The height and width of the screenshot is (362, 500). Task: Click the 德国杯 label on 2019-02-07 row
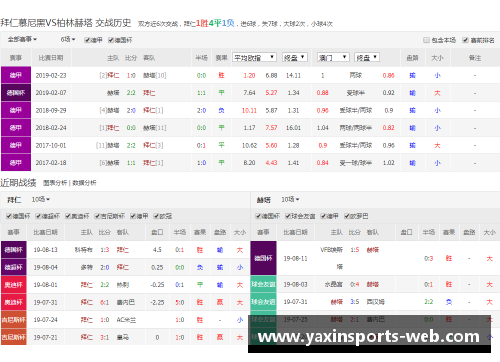click(16, 93)
